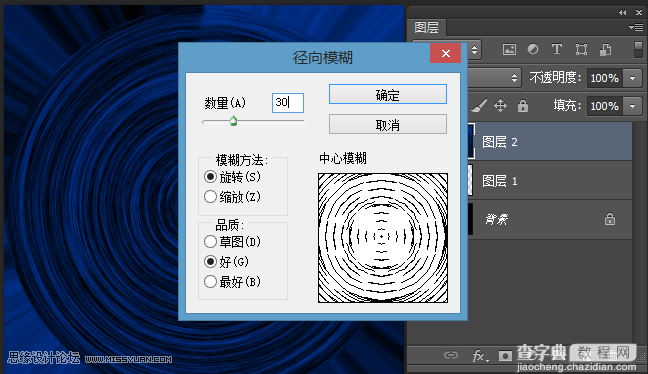The width and height of the screenshot is (648, 374).
Task: Close the 径向模糊 dialog
Action: pyautogui.click(x=446, y=53)
